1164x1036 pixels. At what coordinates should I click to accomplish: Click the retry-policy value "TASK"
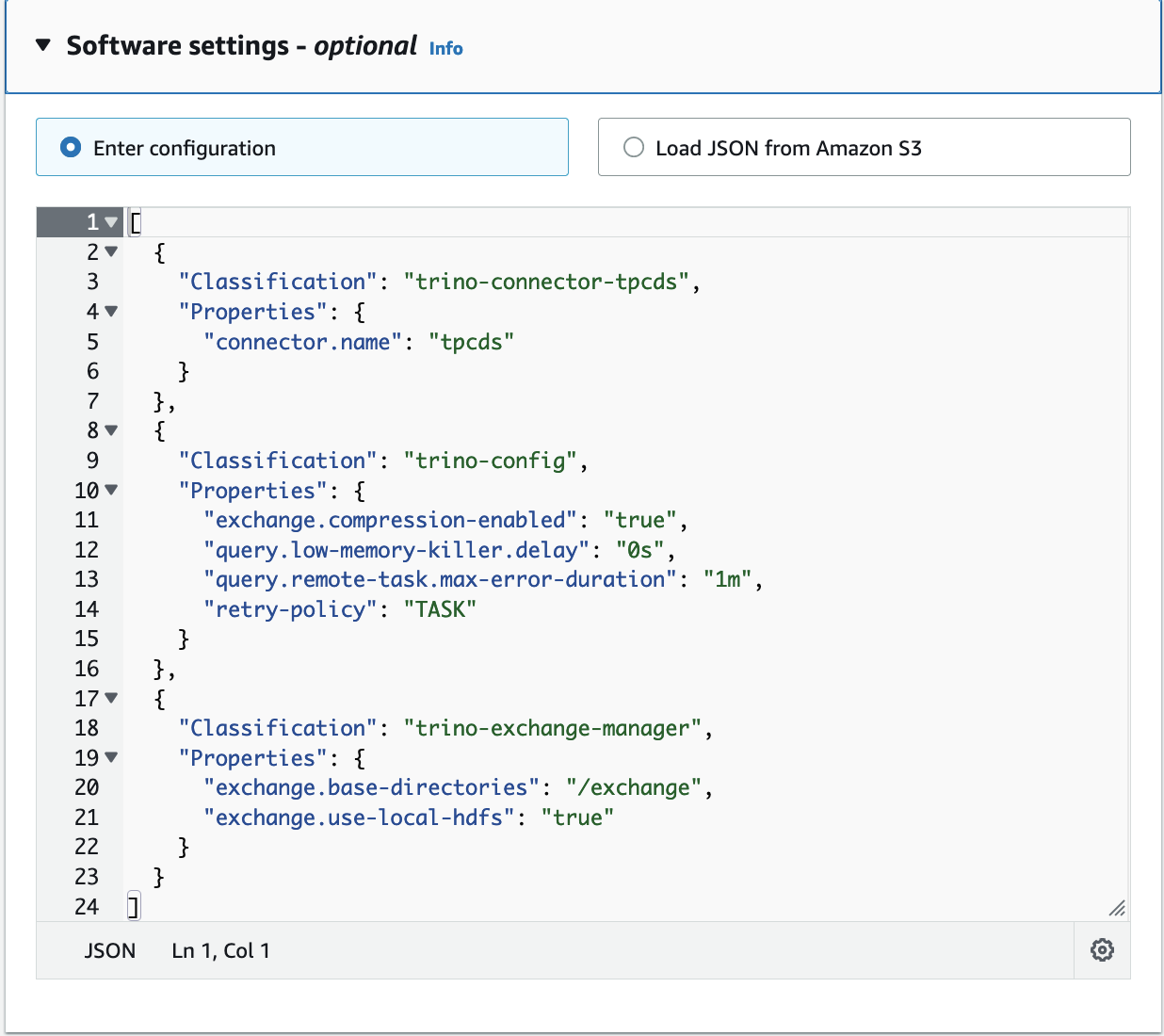(440, 609)
